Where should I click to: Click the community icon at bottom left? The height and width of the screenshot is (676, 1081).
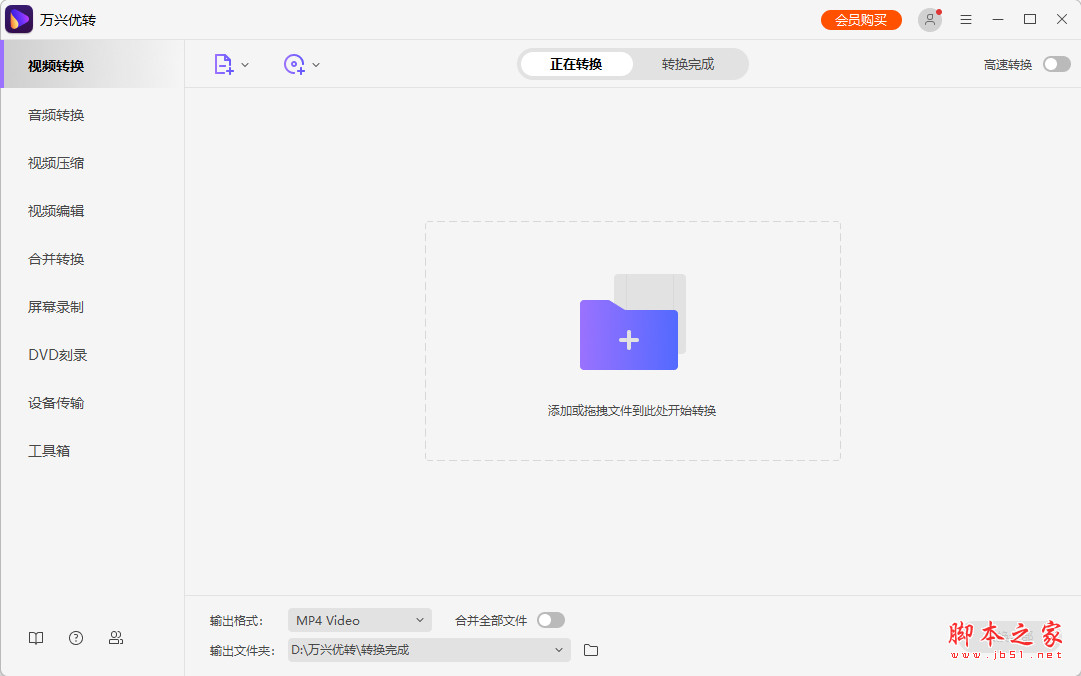[116, 638]
